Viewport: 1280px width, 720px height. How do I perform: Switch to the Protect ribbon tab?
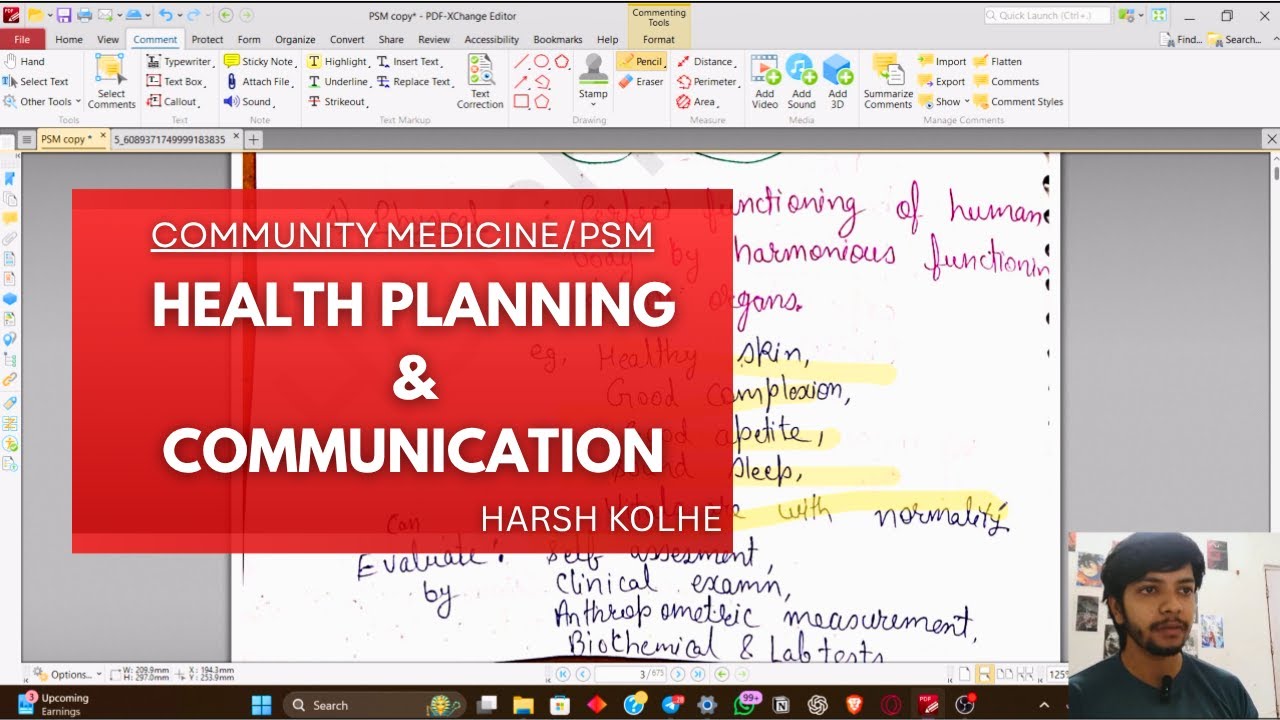click(207, 40)
